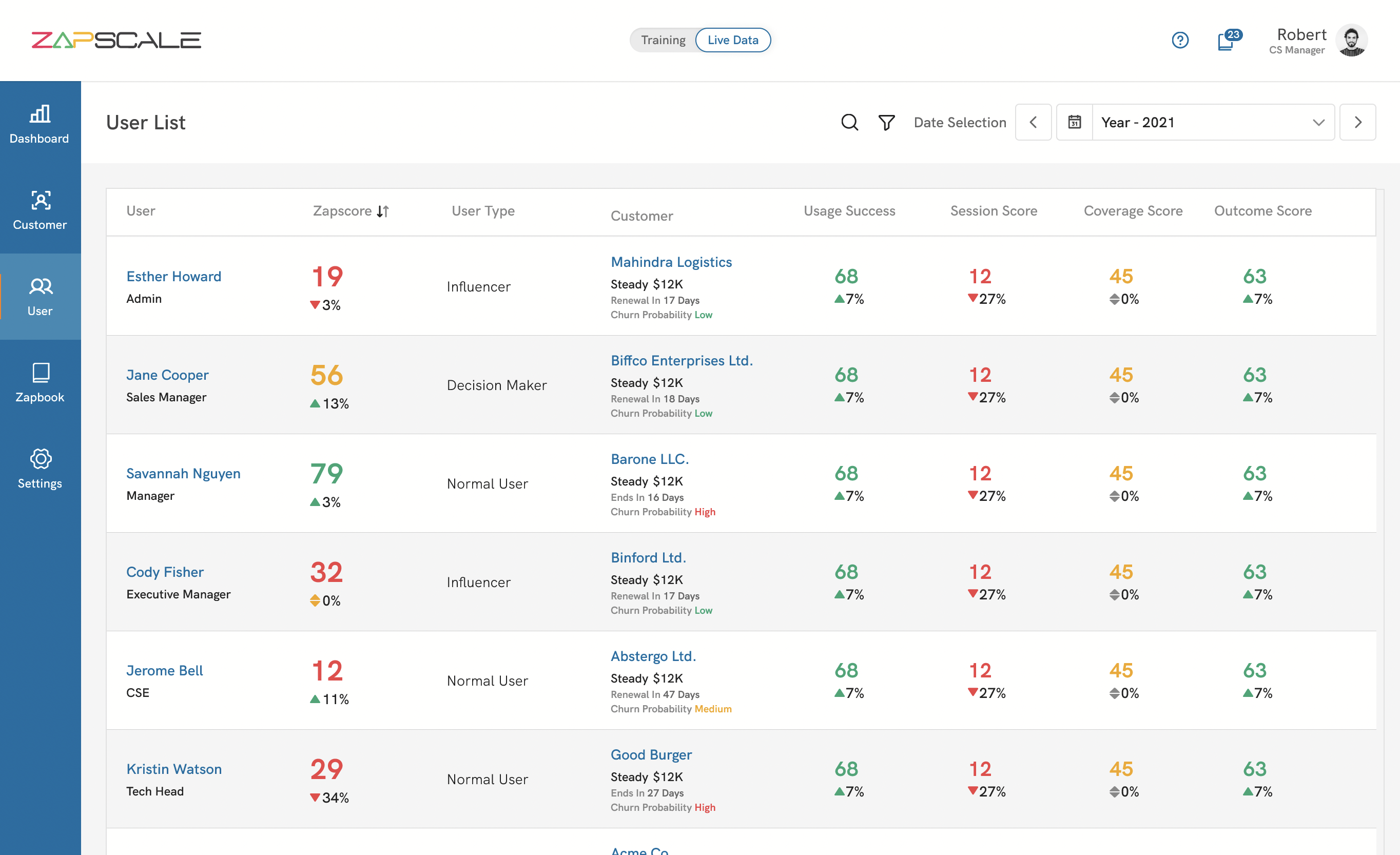Open the Date Selection menu

(x=960, y=122)
